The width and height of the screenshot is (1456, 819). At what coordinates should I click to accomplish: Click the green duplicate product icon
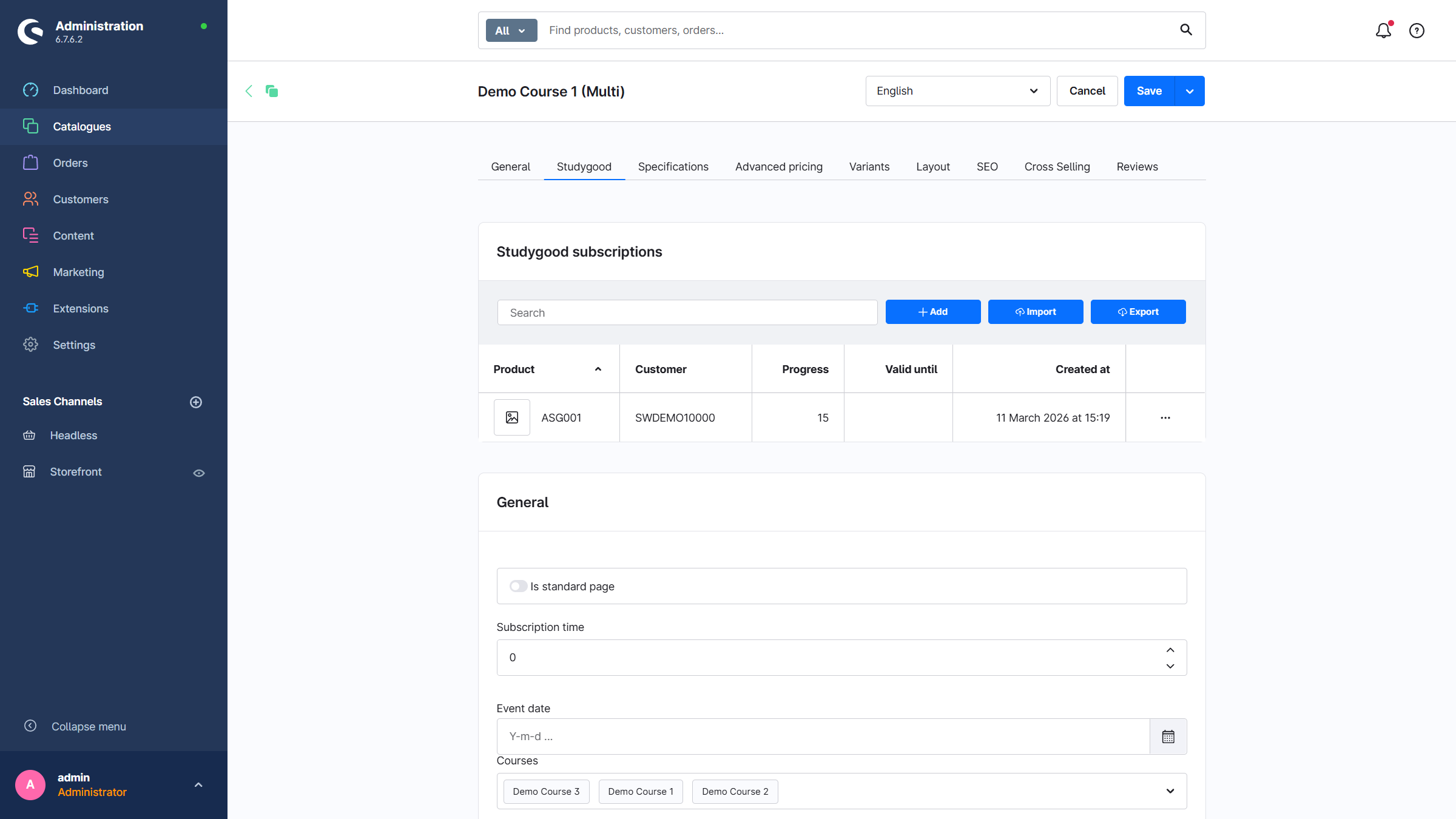[x=272, y=91]
